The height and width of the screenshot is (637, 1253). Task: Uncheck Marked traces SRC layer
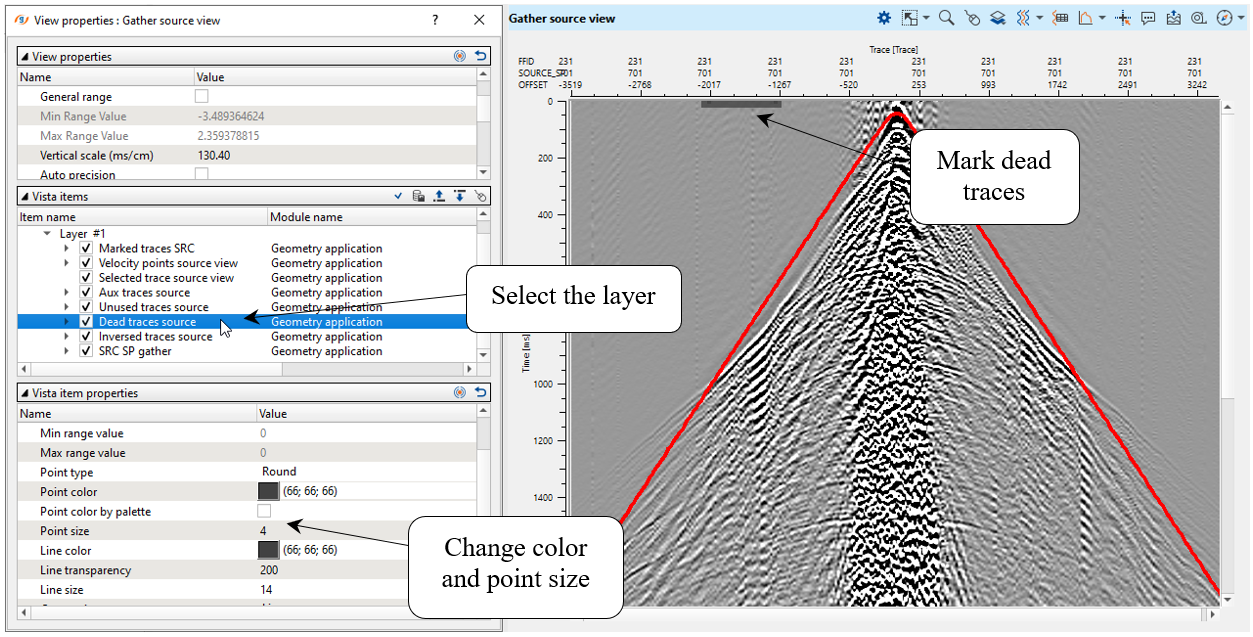(x=87, y=248)
